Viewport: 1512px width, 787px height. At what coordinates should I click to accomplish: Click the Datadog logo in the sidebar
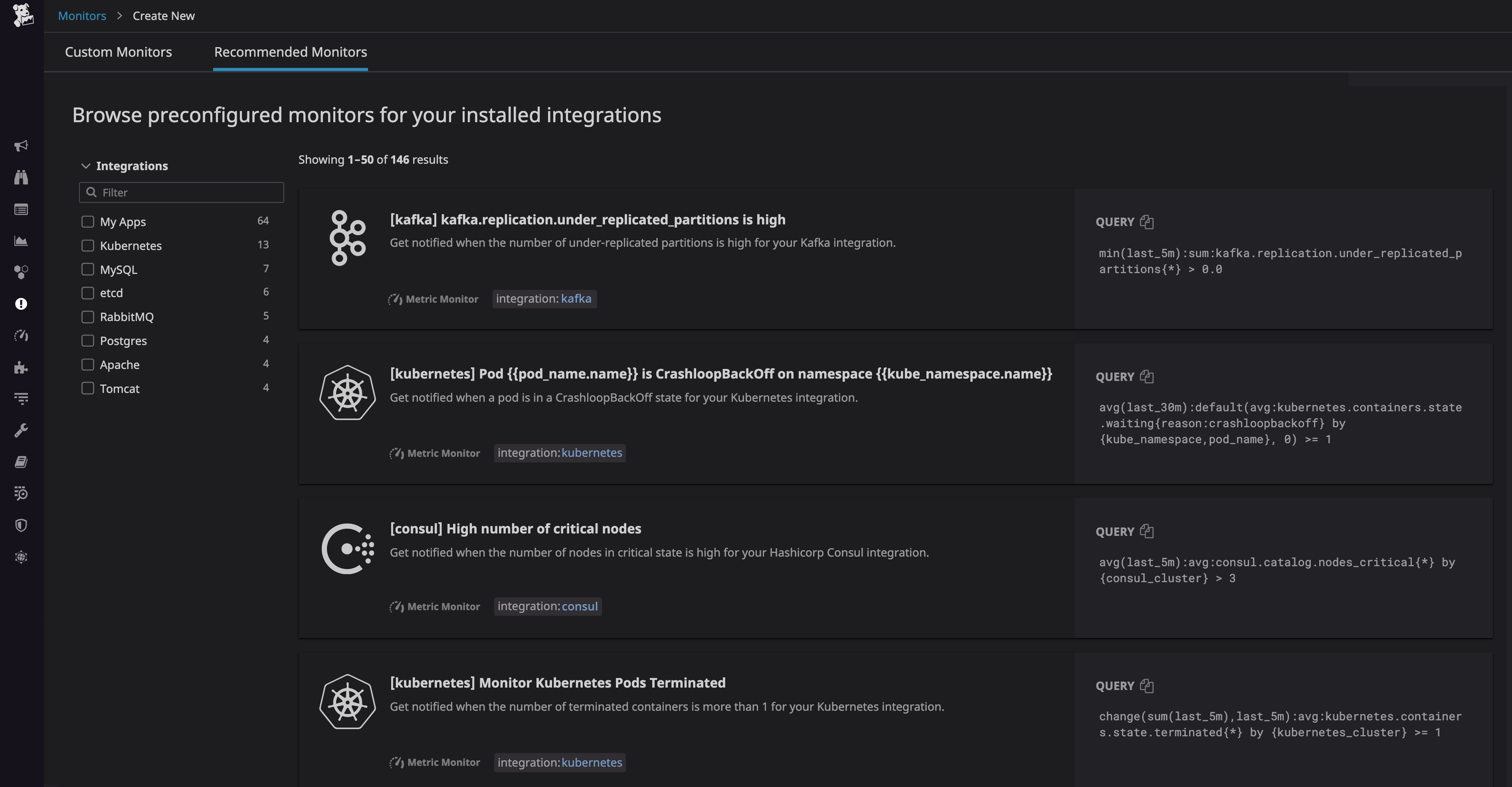[x=22, y=15]
